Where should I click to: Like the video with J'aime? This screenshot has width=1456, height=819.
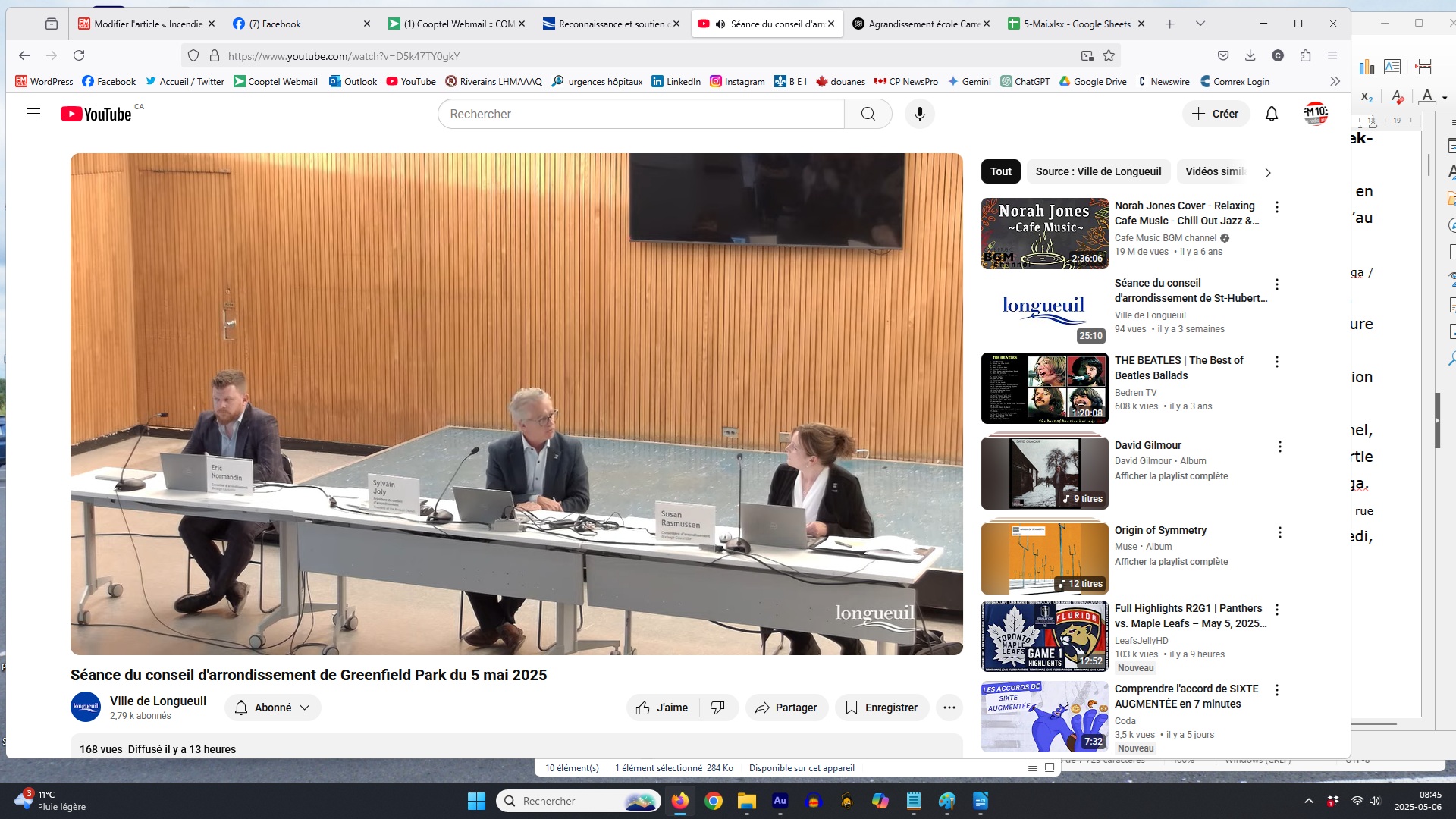tap(663, 708)
